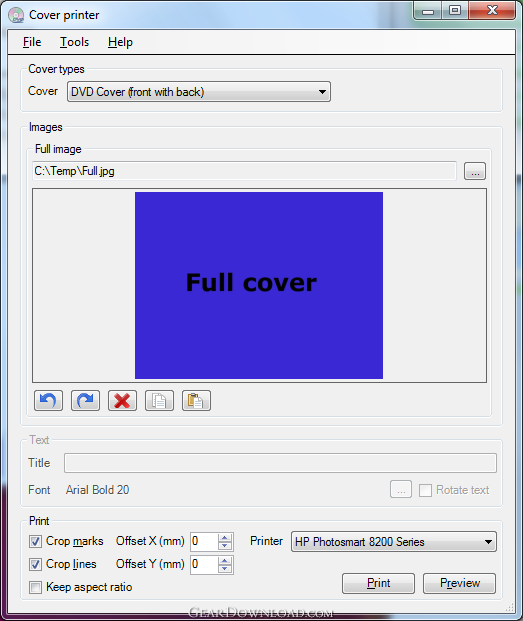
Task: Click the Arial Bold 20 font text
Action: (97, 490)
